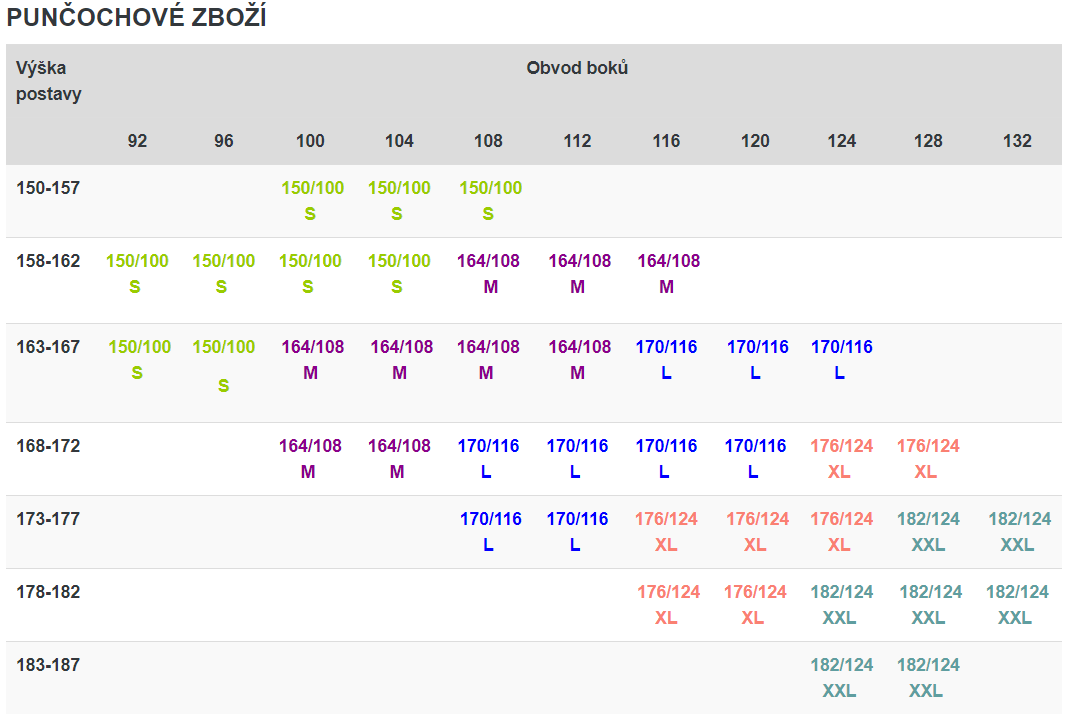
Task: Click size XL cell for height 178-182, hips 116
Action: coord(668,604)
